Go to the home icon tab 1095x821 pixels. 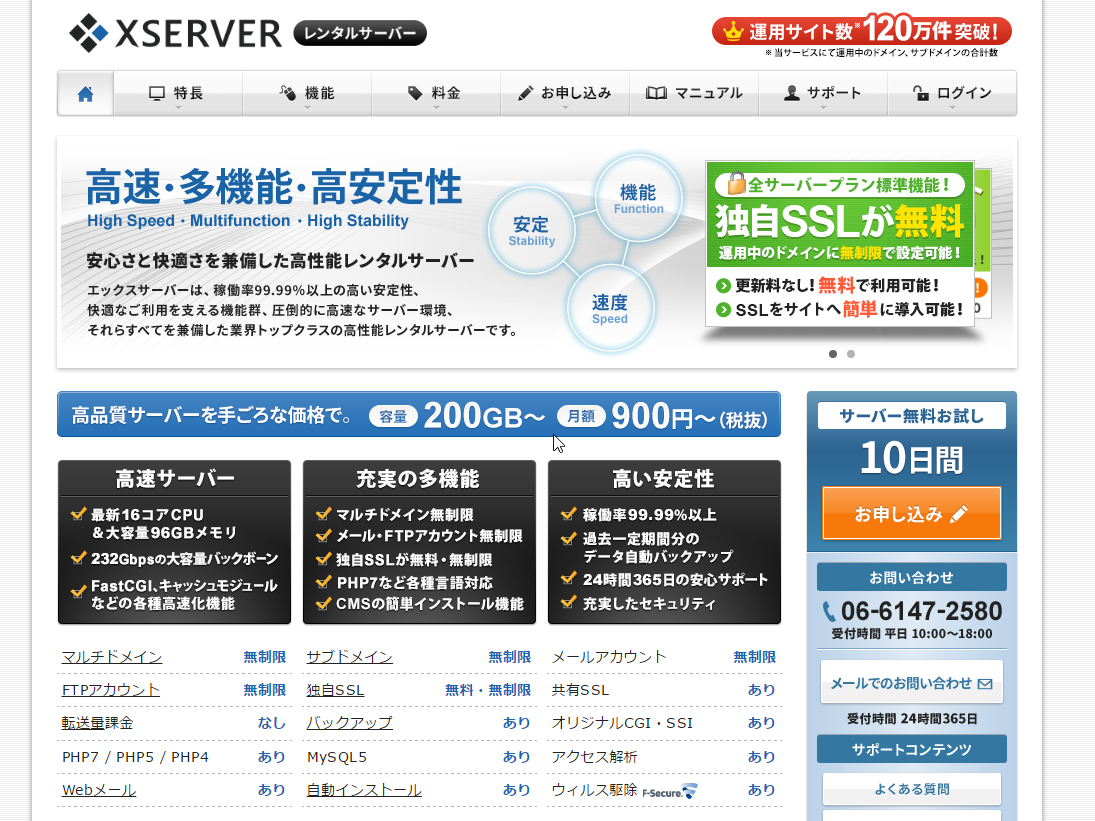point(85,94)
